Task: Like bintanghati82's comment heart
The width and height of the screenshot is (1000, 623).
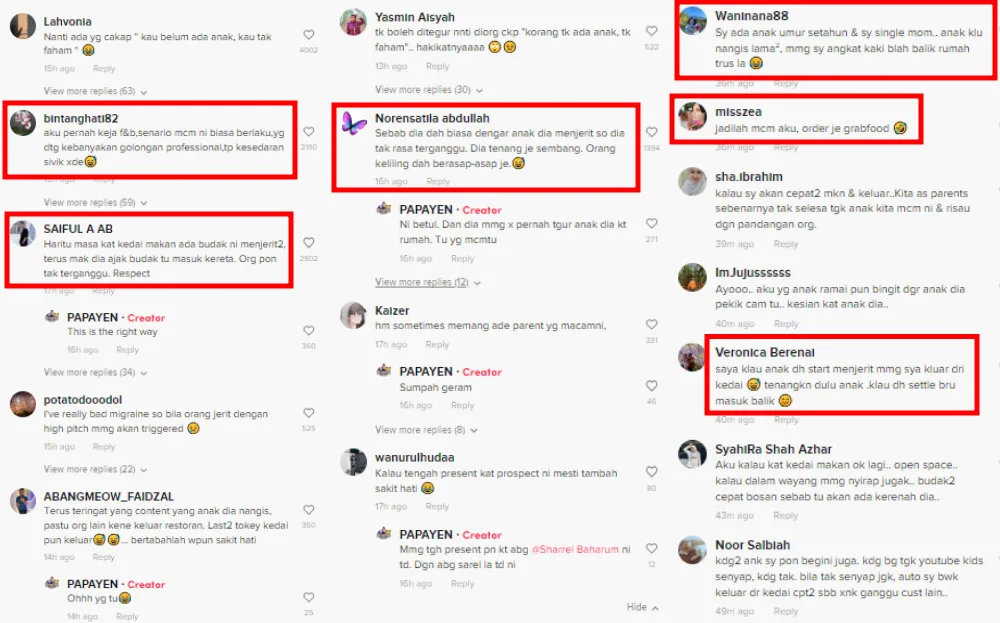Action: click(x=309, y=132)
